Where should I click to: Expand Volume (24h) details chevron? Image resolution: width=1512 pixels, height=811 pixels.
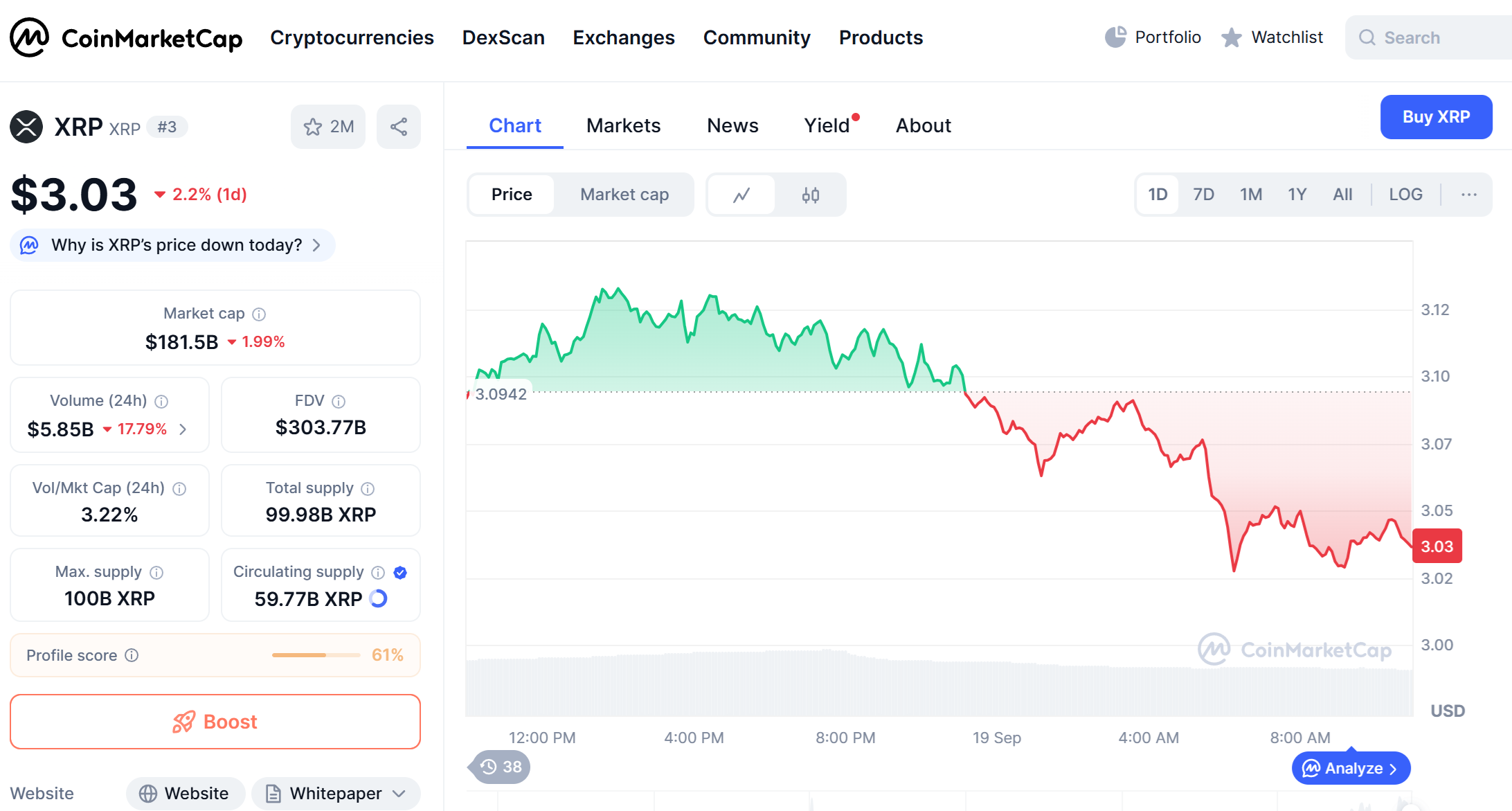(x=183, y=429)
